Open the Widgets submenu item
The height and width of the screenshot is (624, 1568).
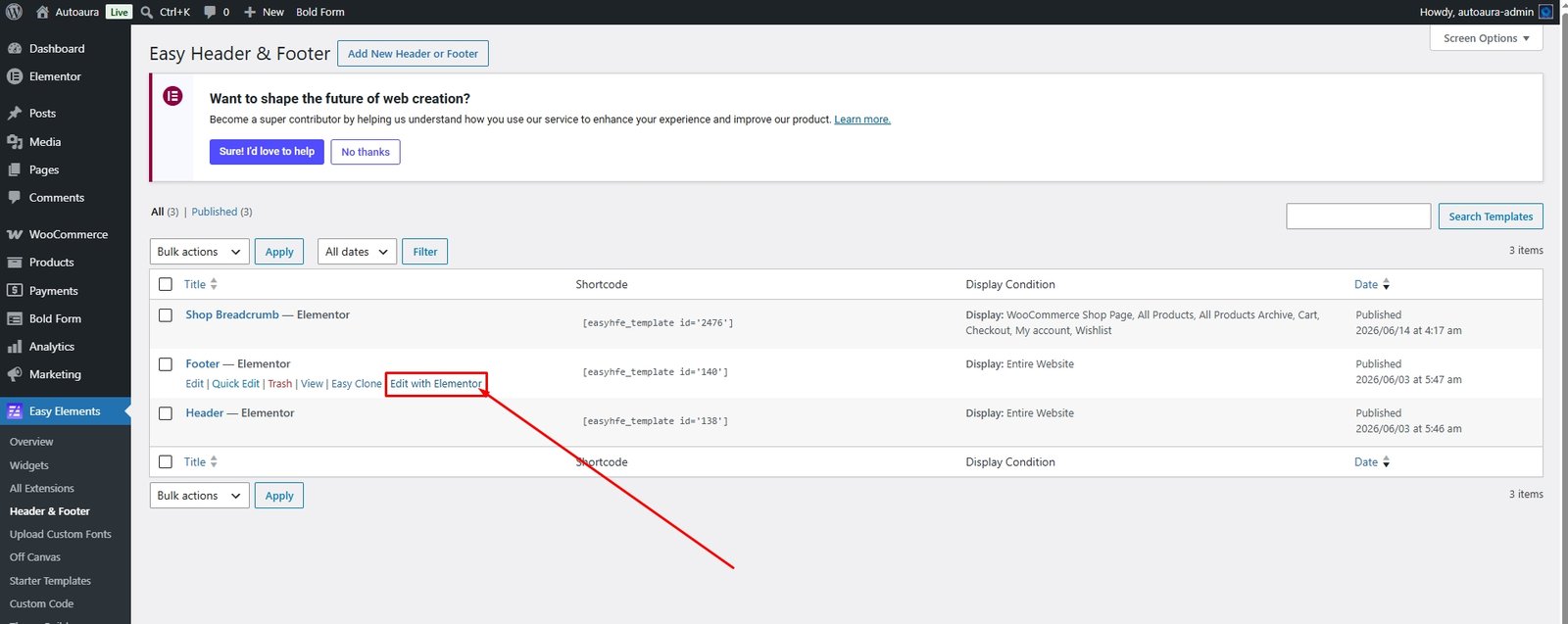(29, 465)
